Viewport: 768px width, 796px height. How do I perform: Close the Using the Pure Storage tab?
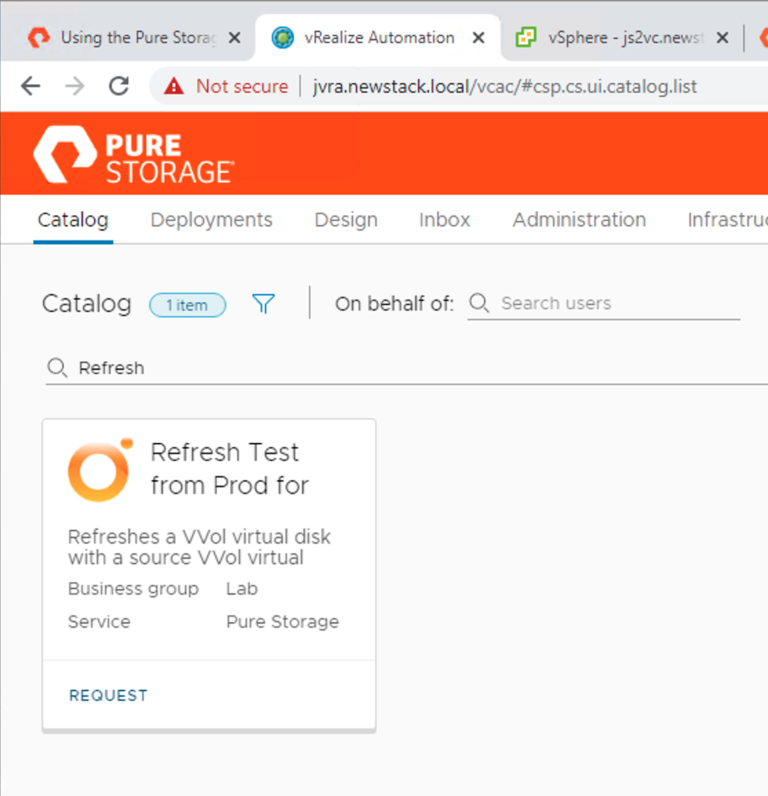(x=234, y=38)
